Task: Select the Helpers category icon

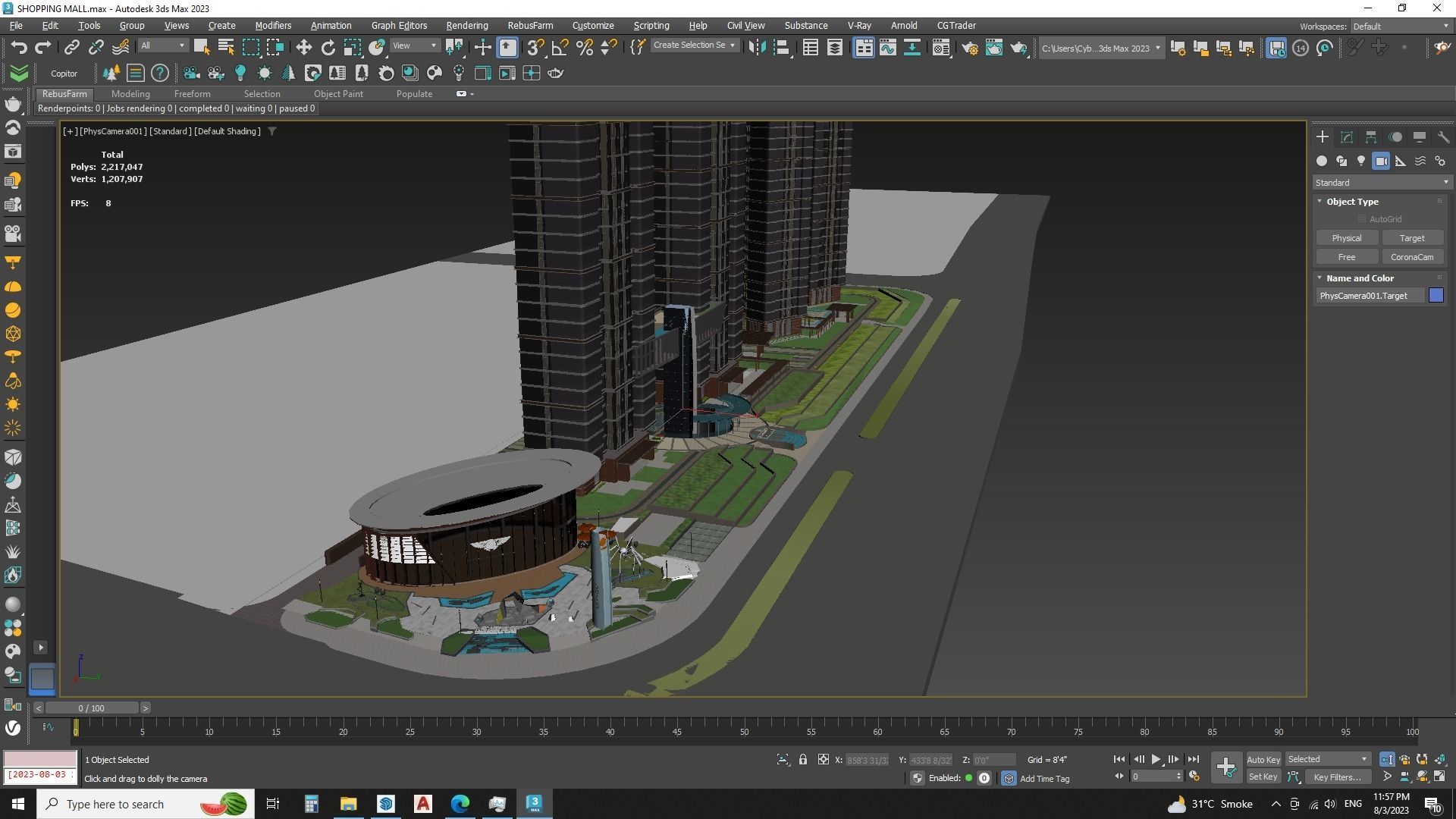Action: tap(1401, 161)
